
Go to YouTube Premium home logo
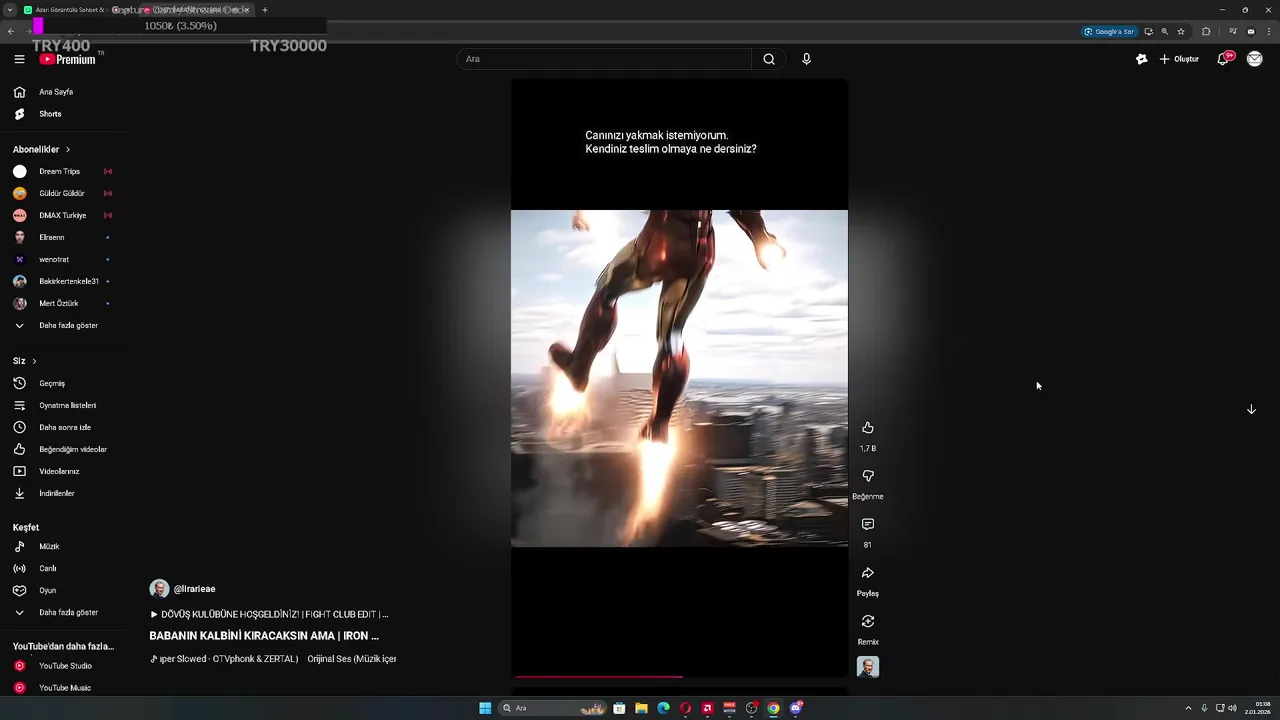click(68, 59)
